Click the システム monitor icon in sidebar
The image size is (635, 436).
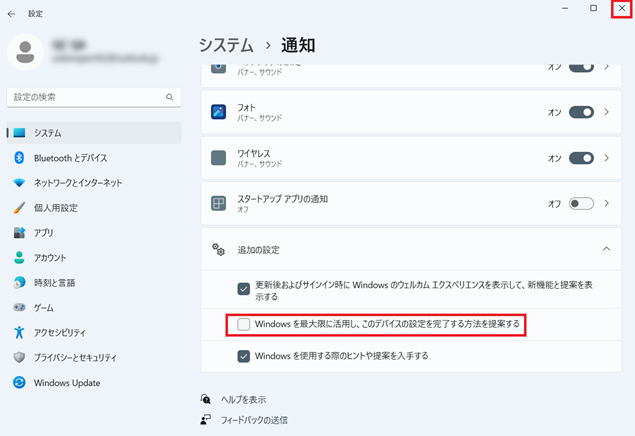[19, 133]
